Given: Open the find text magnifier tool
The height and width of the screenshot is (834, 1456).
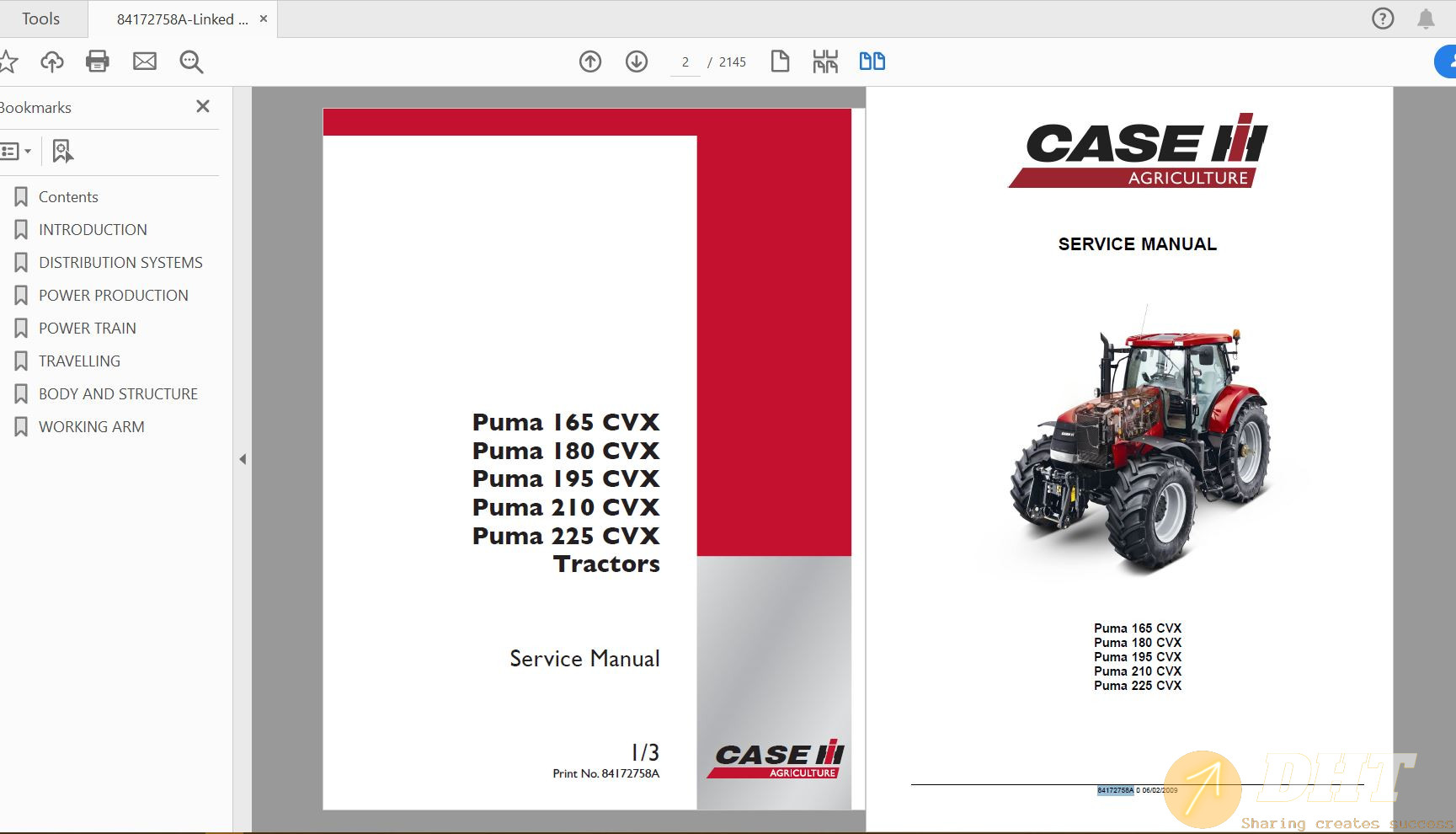Looking at the screenshot, I should 191,61.
